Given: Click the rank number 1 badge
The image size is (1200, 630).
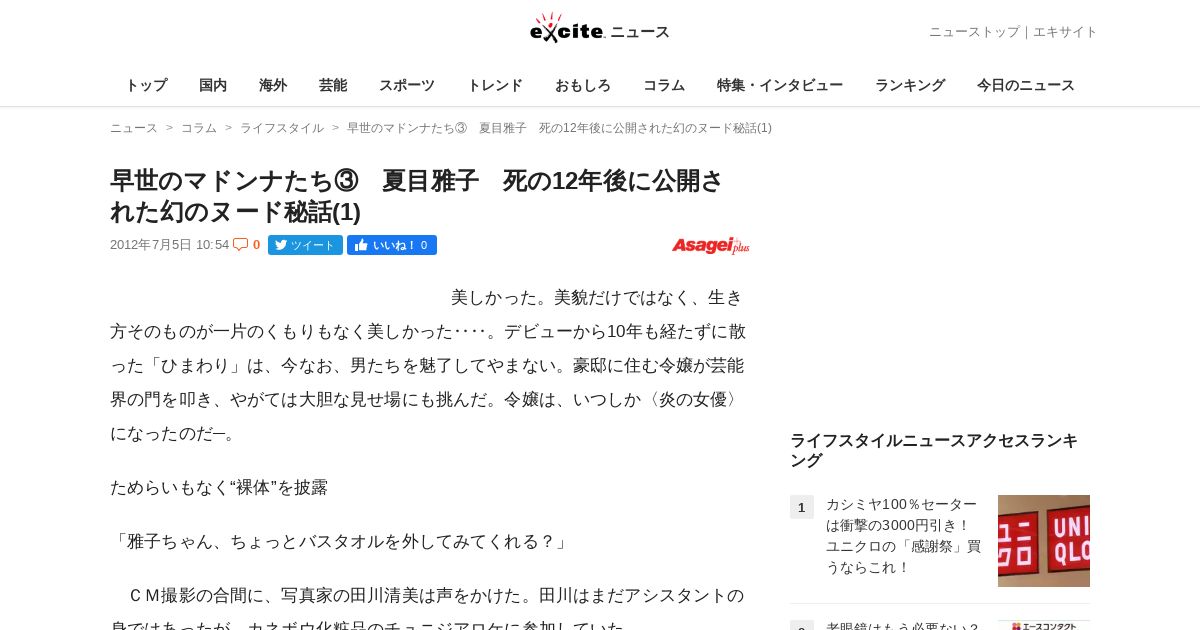Looking at the screenshot, I should [x=802, y=507].
